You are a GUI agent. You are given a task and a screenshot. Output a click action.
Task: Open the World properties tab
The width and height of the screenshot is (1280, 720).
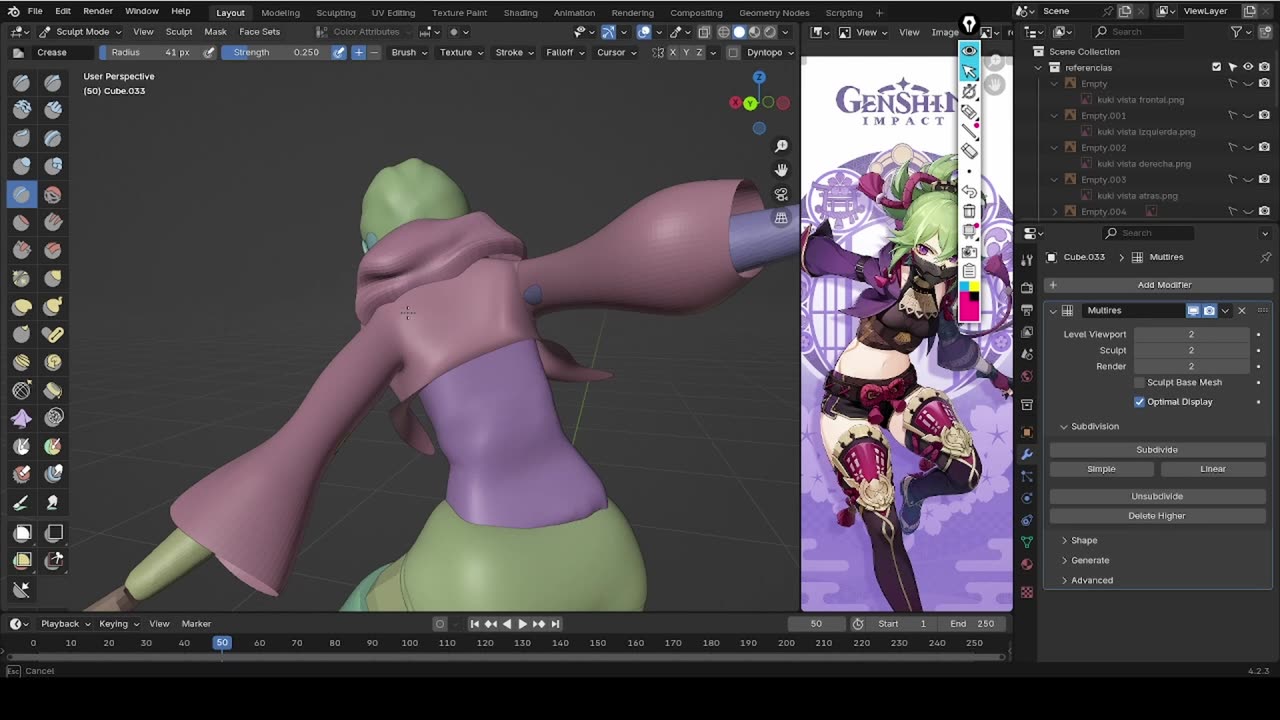point(1027,376)
